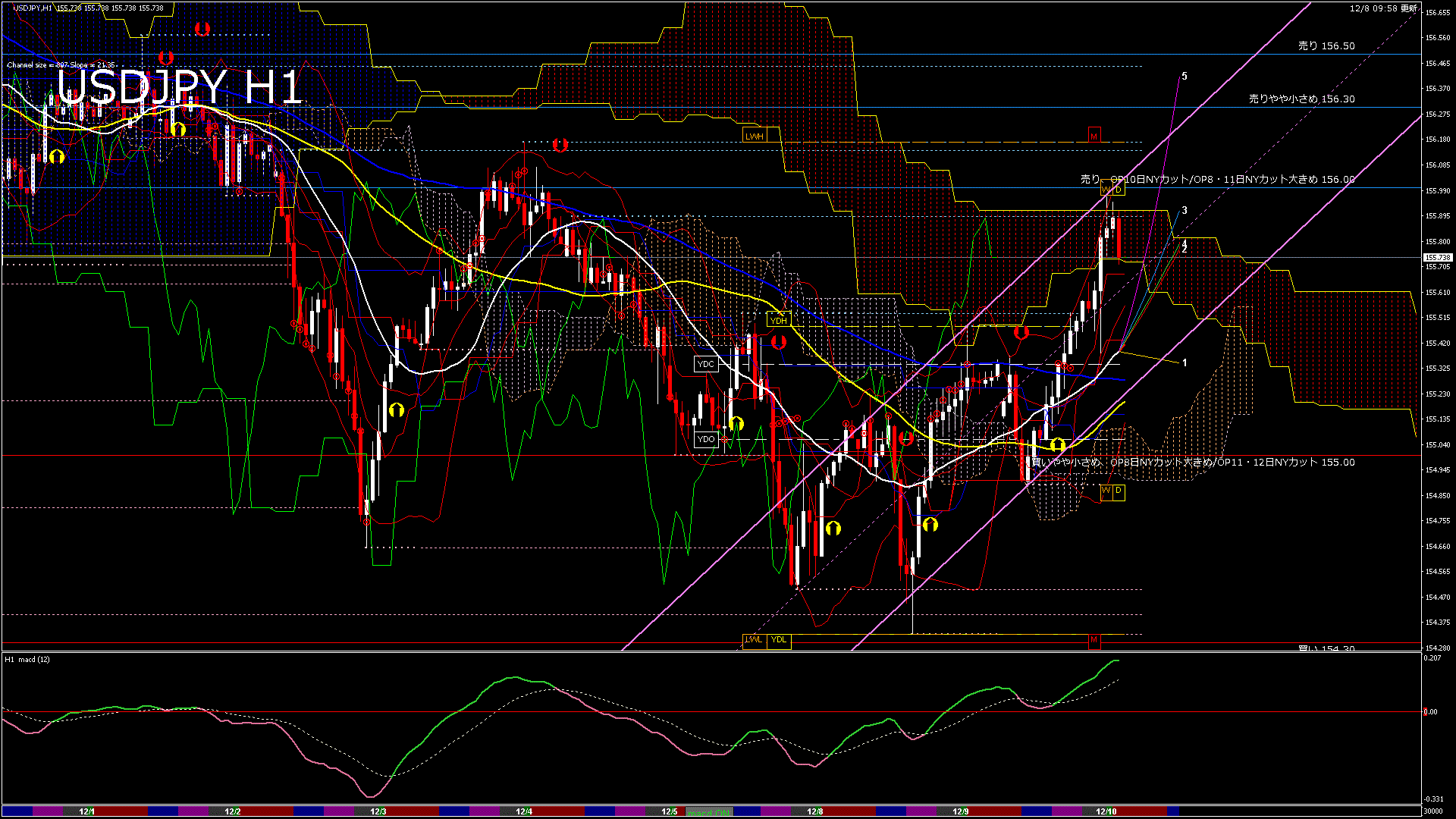The height and width of the screenshot is (819, 1456).
Task: Click the H1 macd (12) indicator label
Action: pos(28,660)
